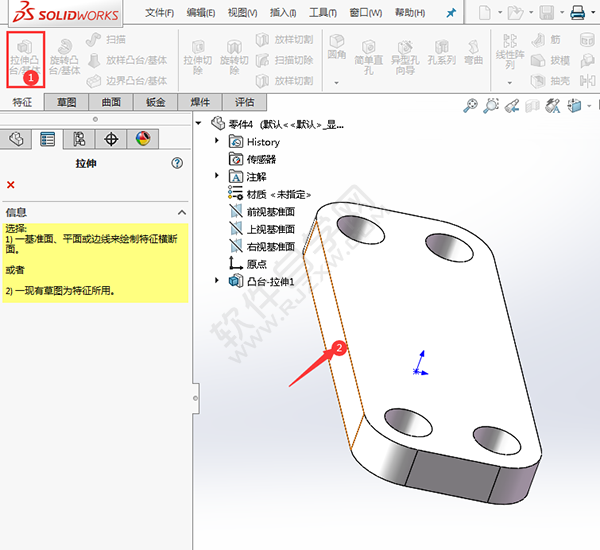Pin the SolidWorks menu bar
The height and width of the screenshot is (550, 600).
tap(451, 13)
